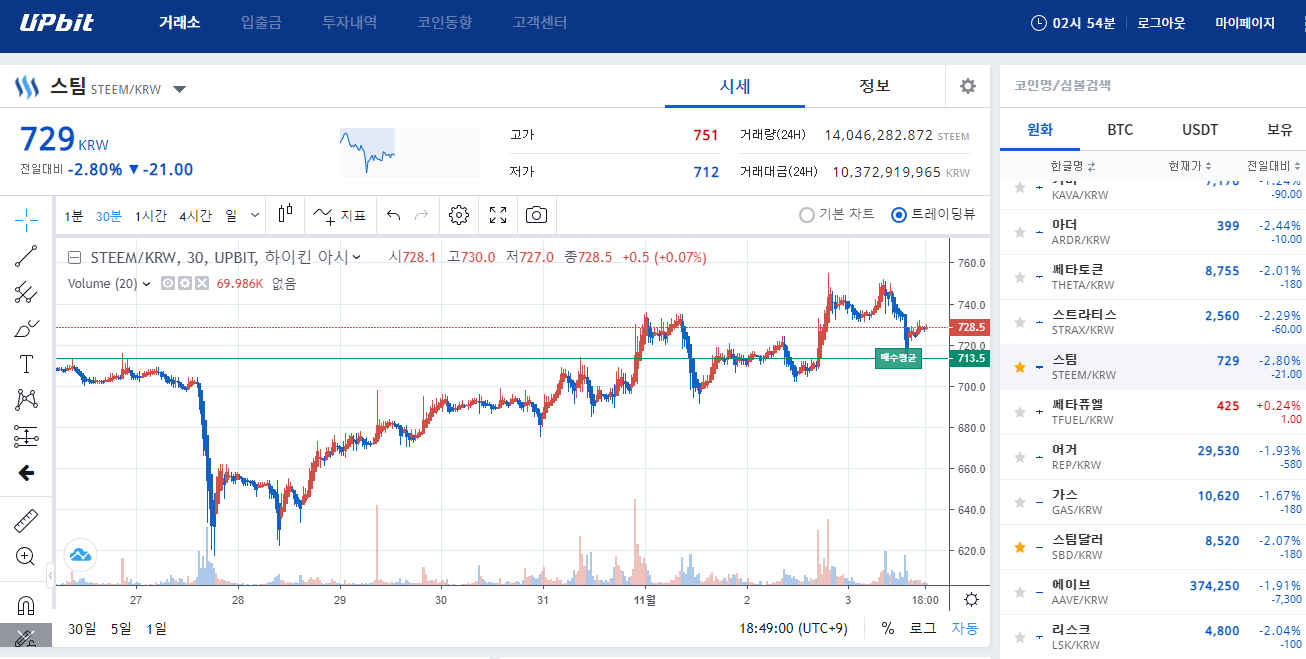Select the crosshair cursor tool

click(27, 219)
